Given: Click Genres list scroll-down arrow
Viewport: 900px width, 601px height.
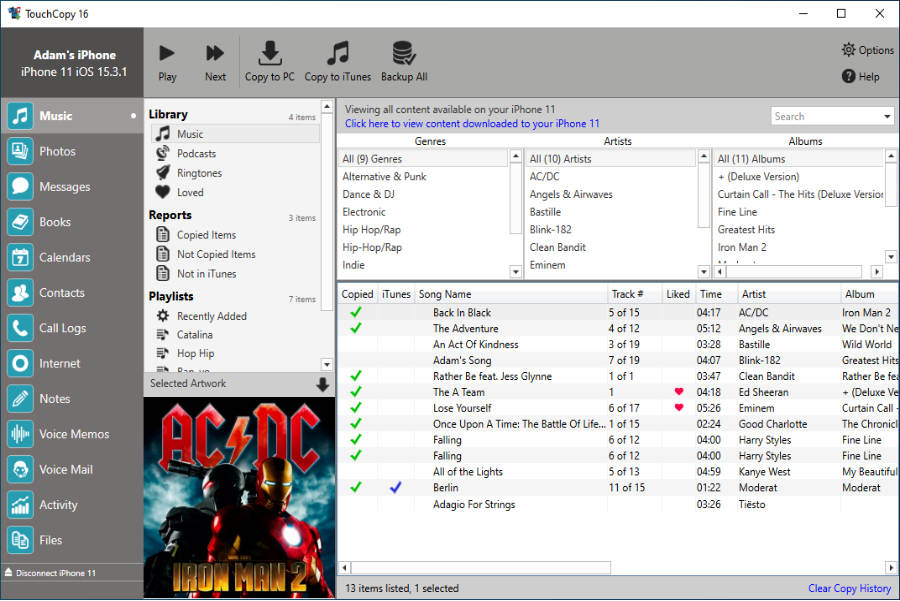Looking at the screenshot, I should click(515, 272).
